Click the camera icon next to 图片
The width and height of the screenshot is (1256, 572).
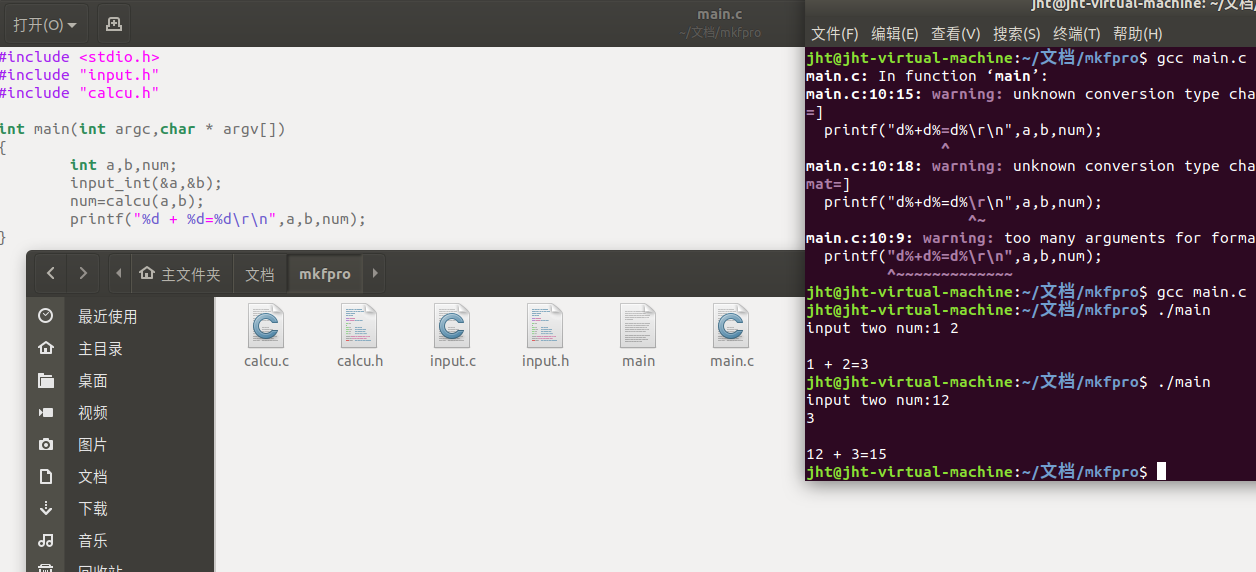pyautogui.click(x=45, y=444)
